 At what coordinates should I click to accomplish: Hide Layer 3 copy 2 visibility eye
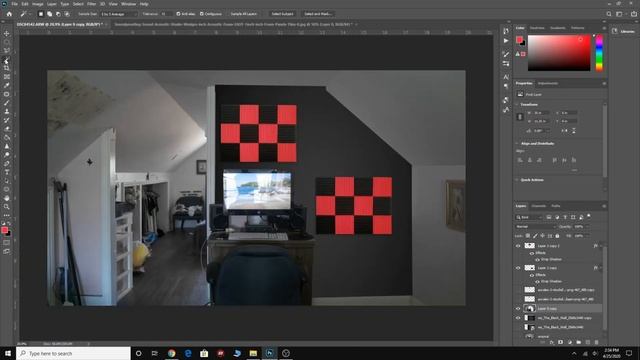(518, 246)
